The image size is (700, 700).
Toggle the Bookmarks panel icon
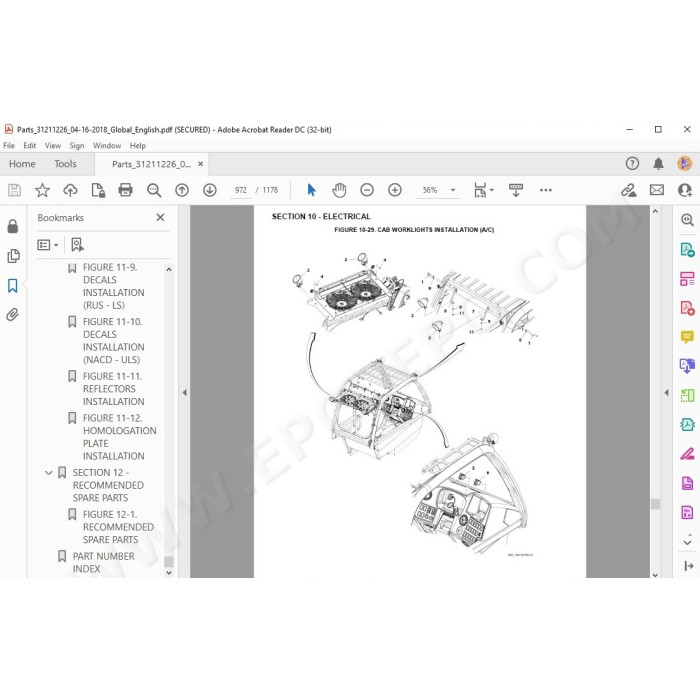click(13, 286)
